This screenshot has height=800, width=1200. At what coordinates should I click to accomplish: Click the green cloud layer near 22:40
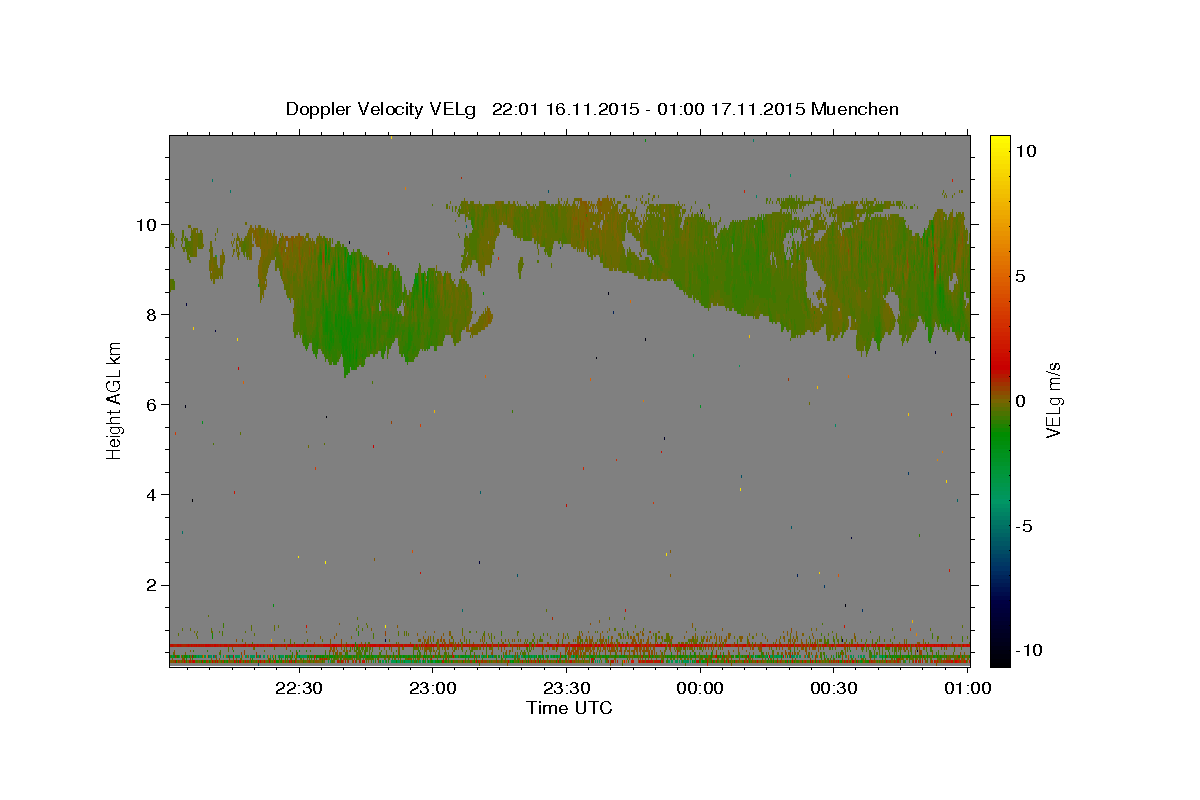[345, 305]
